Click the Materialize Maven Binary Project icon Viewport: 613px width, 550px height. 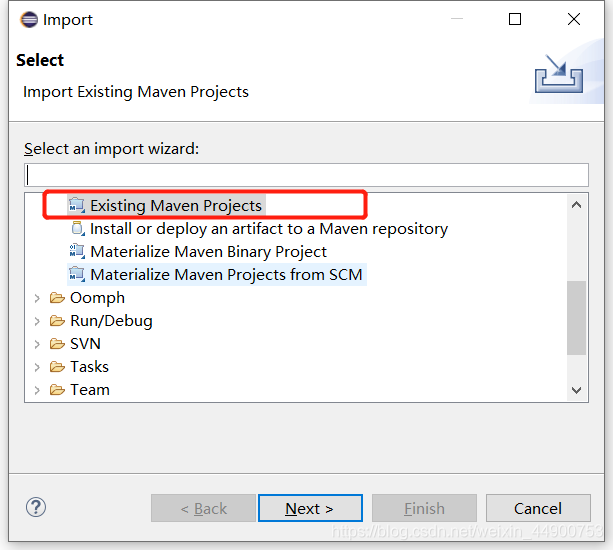(77, 251)
